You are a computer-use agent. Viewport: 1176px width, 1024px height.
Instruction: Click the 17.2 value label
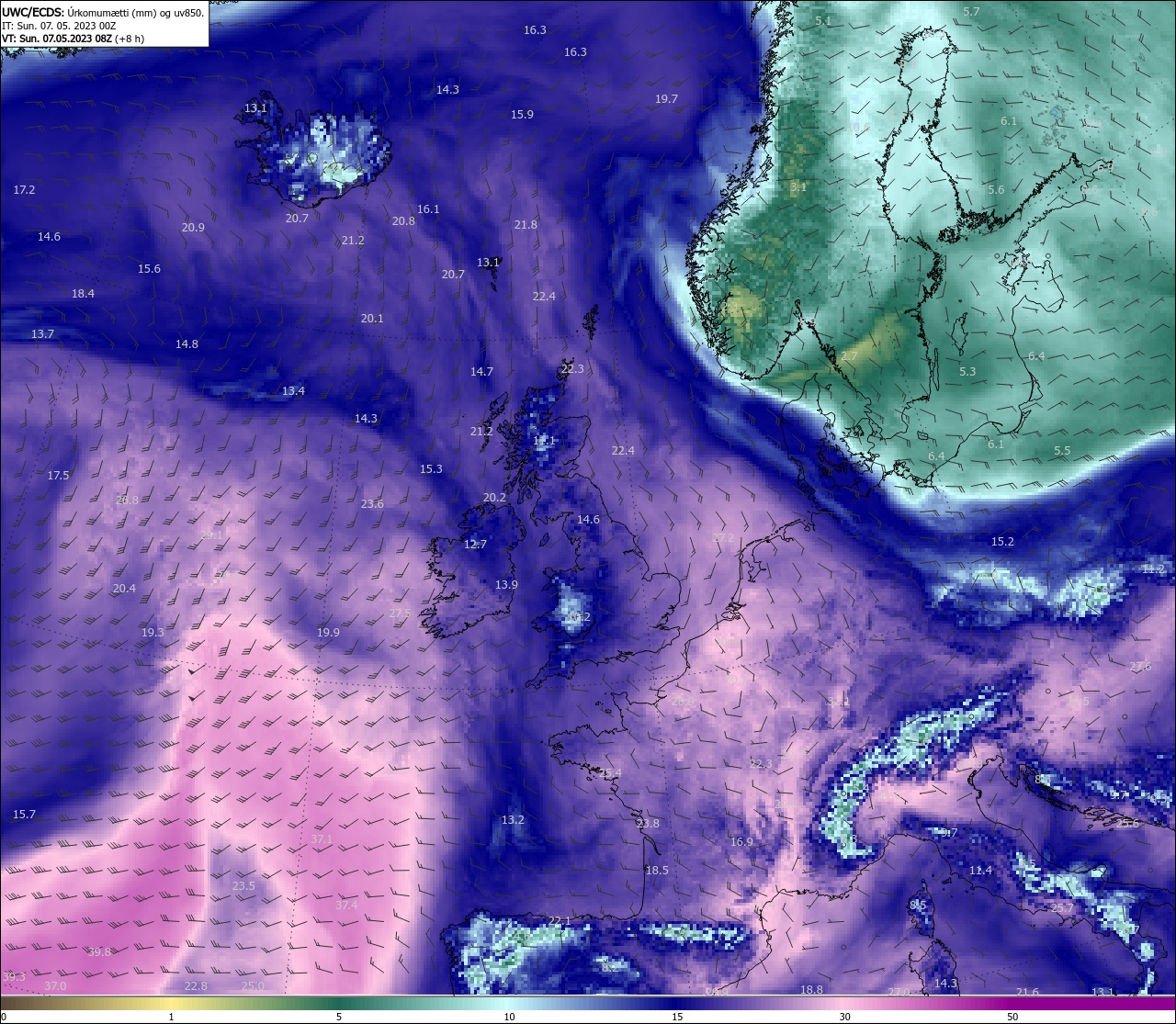pyautogui.click(x=24, y=190)
